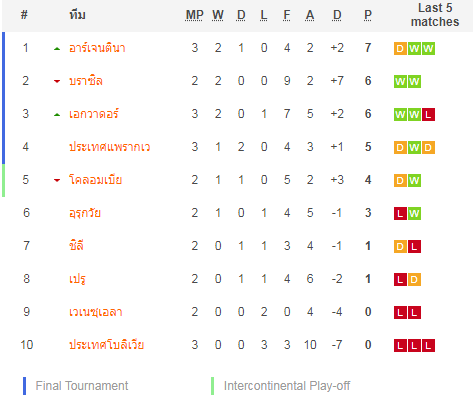Click the green Intercontinental Play-off legend swatch
Viewport: 473px width, 411px height.
[212, 386]
